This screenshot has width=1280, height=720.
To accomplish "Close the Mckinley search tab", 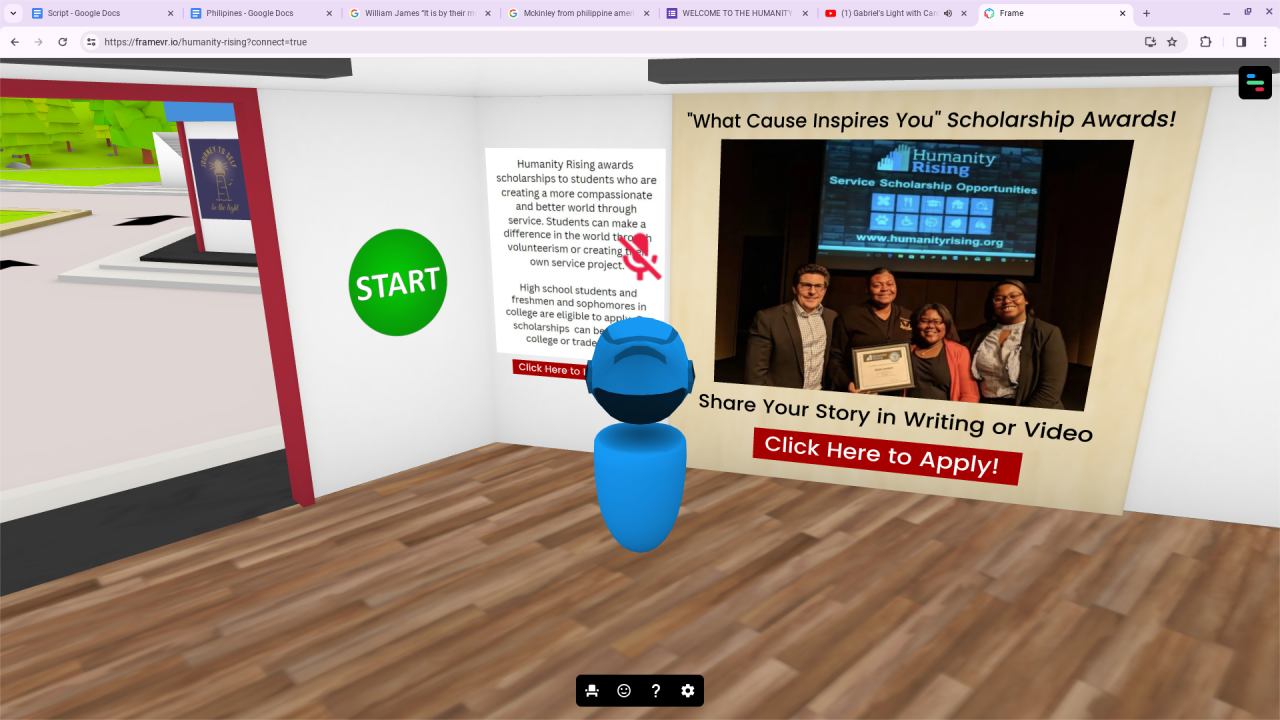I will pos(646,13).
